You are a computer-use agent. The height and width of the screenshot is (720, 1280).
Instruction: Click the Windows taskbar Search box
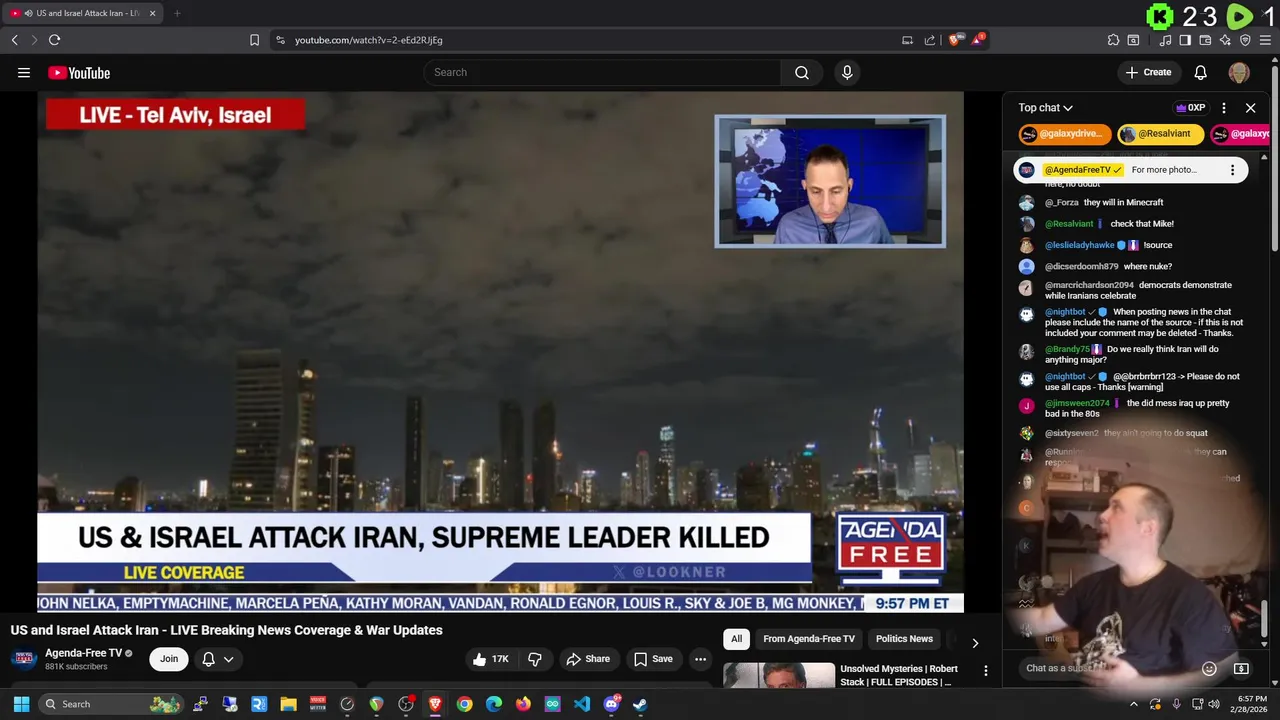(x=111, y=704)
